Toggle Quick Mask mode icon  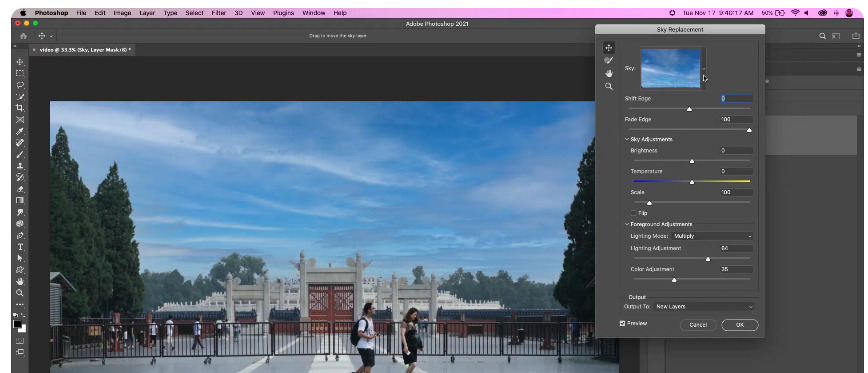20,340
